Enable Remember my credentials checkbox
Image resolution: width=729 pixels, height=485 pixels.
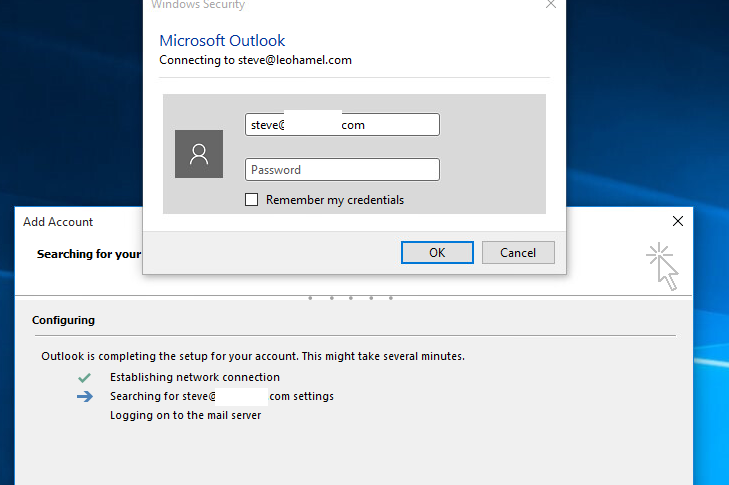pos(252,199)
